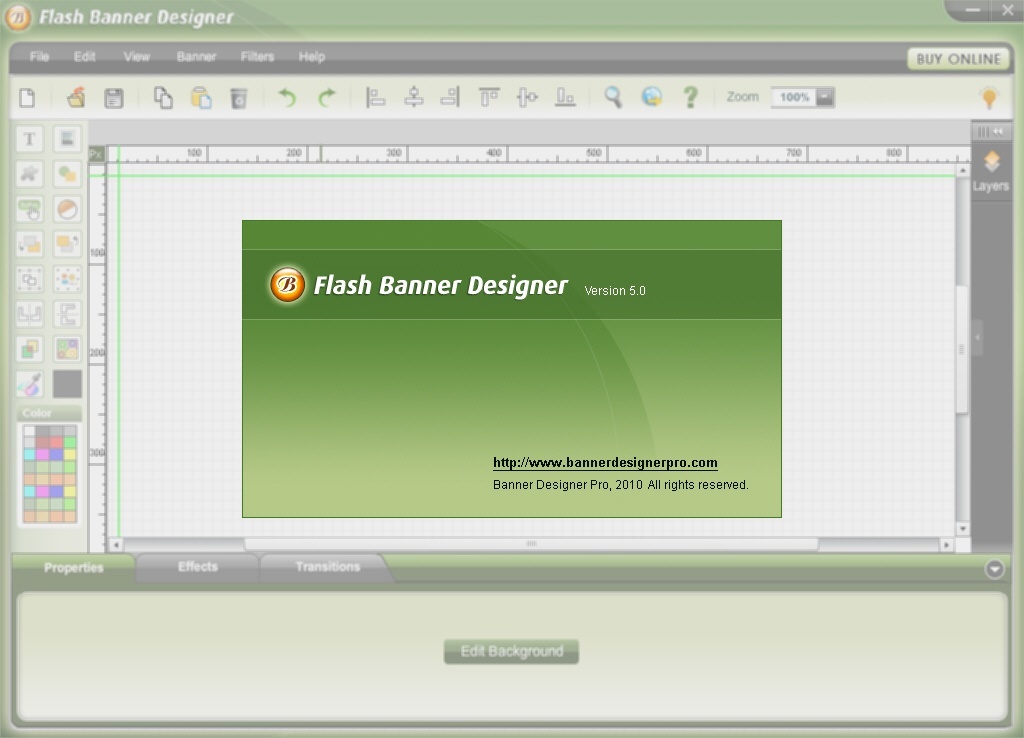Click the Redo arrow in the toolbar
Screen dimensions: 1024x738
328,97
